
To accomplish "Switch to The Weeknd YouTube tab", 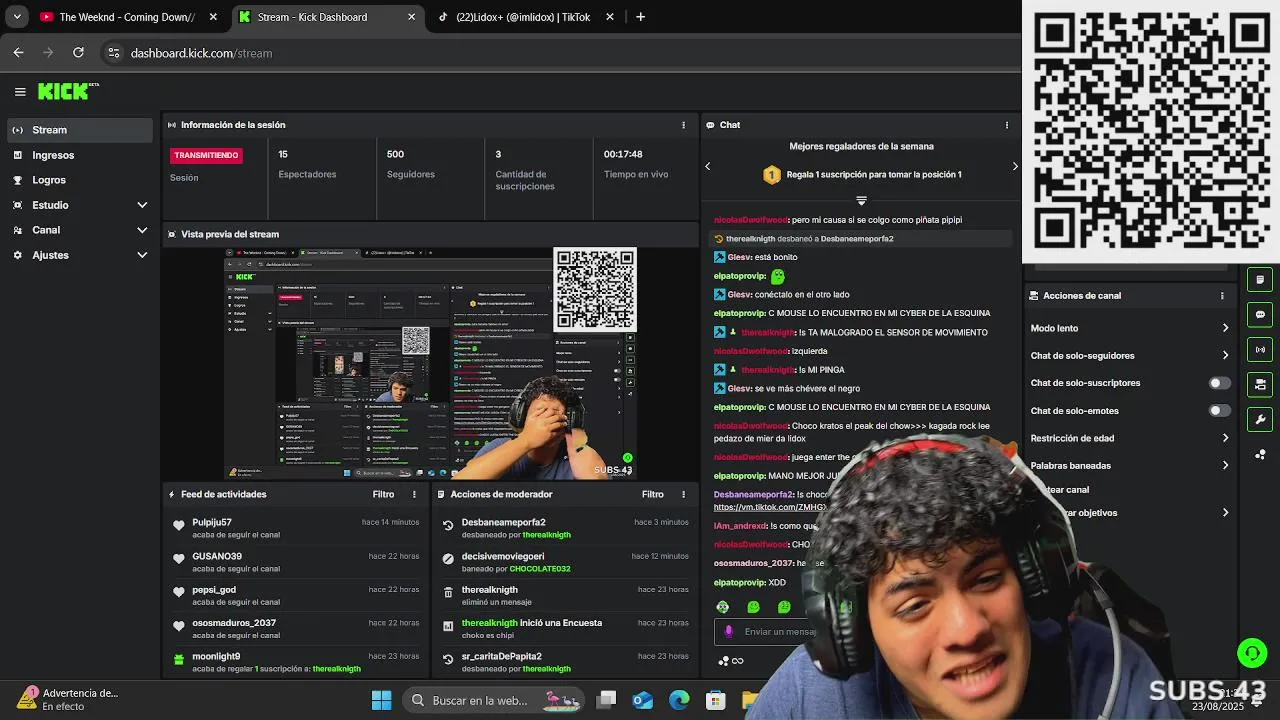I will click(x=128, y=17).
